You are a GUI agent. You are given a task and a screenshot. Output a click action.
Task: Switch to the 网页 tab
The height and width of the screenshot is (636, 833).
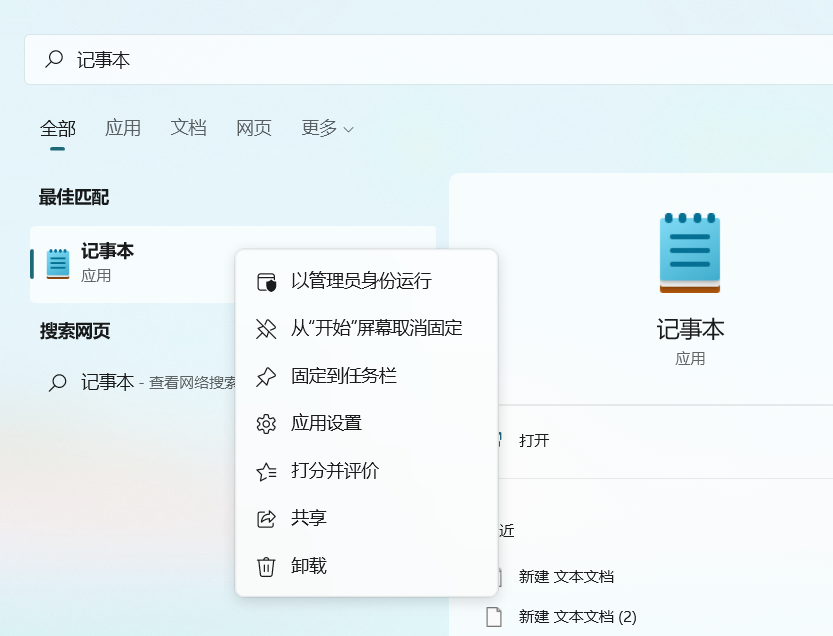tap(253, 128)
